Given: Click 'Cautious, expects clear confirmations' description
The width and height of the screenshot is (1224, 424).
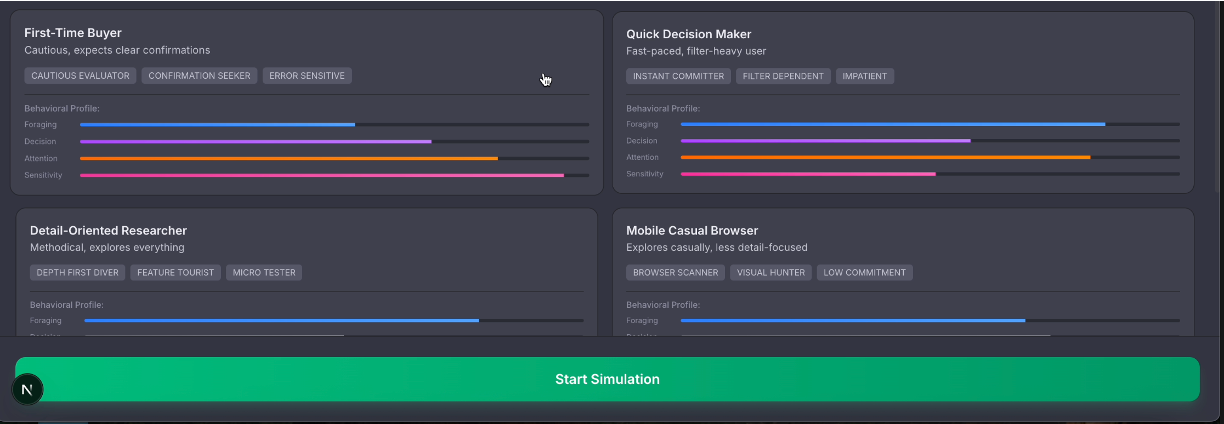Looking at the screenshot, I should (117, 50).
